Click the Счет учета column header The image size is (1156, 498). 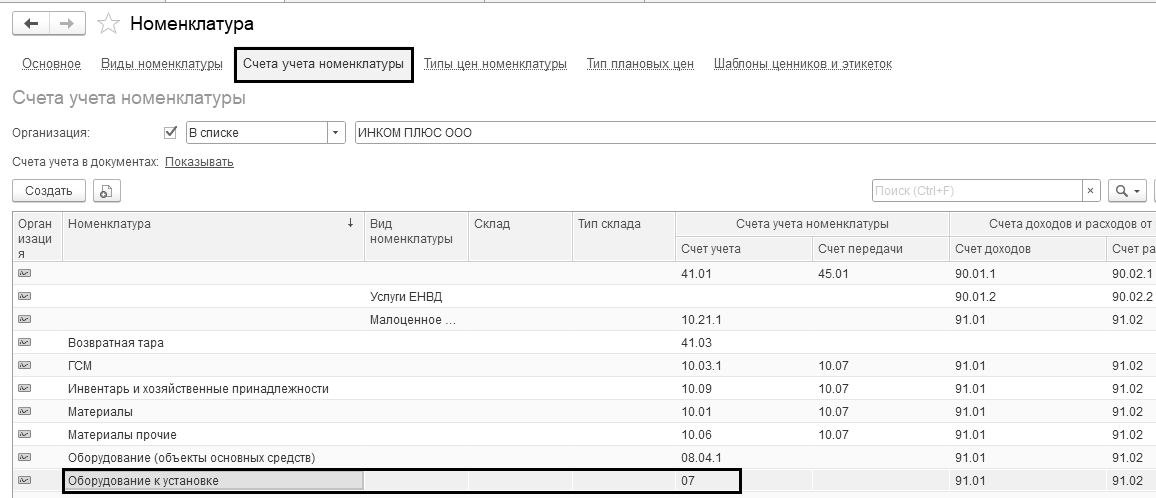pyautogui.click(x=744, y=249)
